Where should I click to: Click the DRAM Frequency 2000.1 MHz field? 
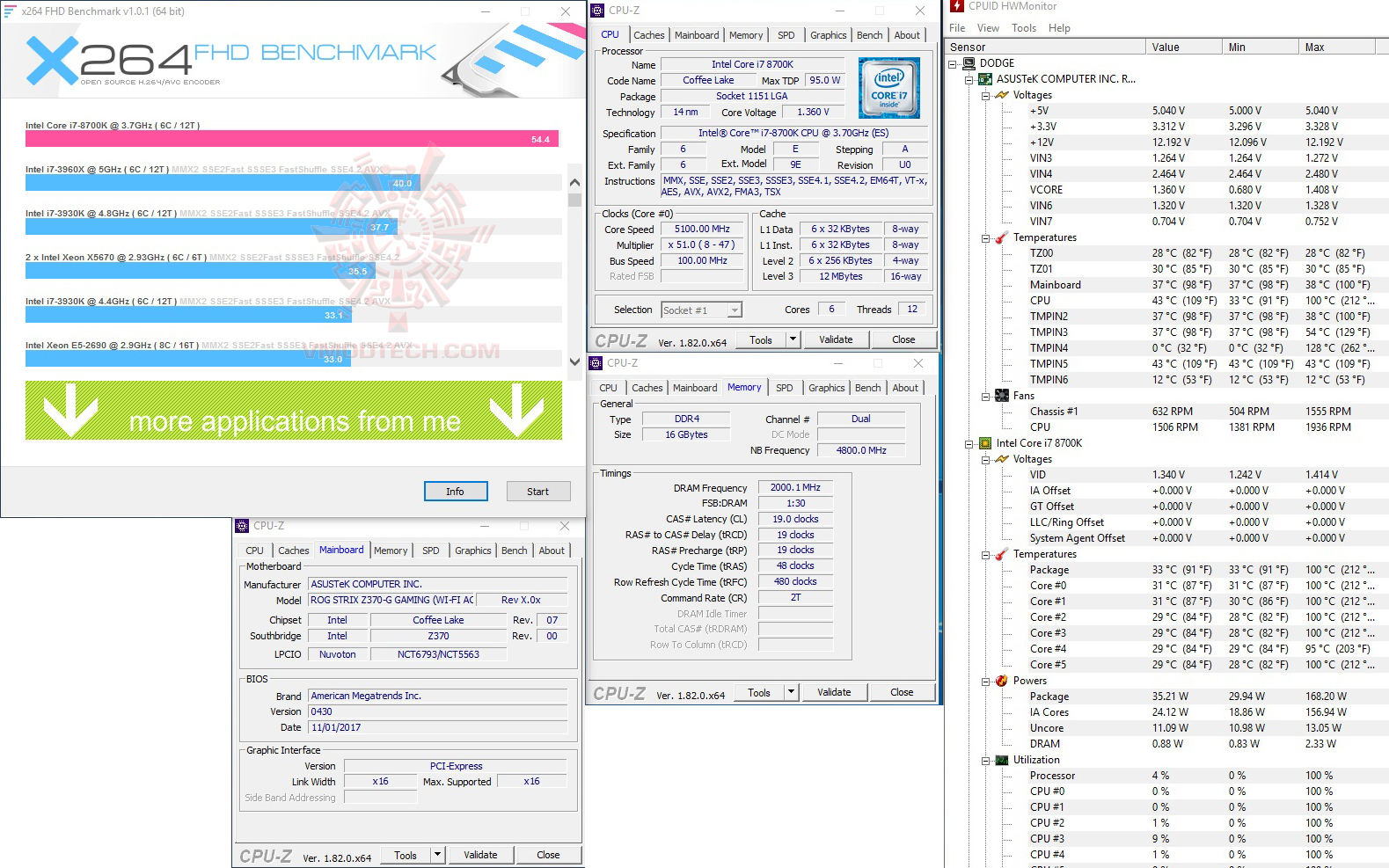coord(795,487)
